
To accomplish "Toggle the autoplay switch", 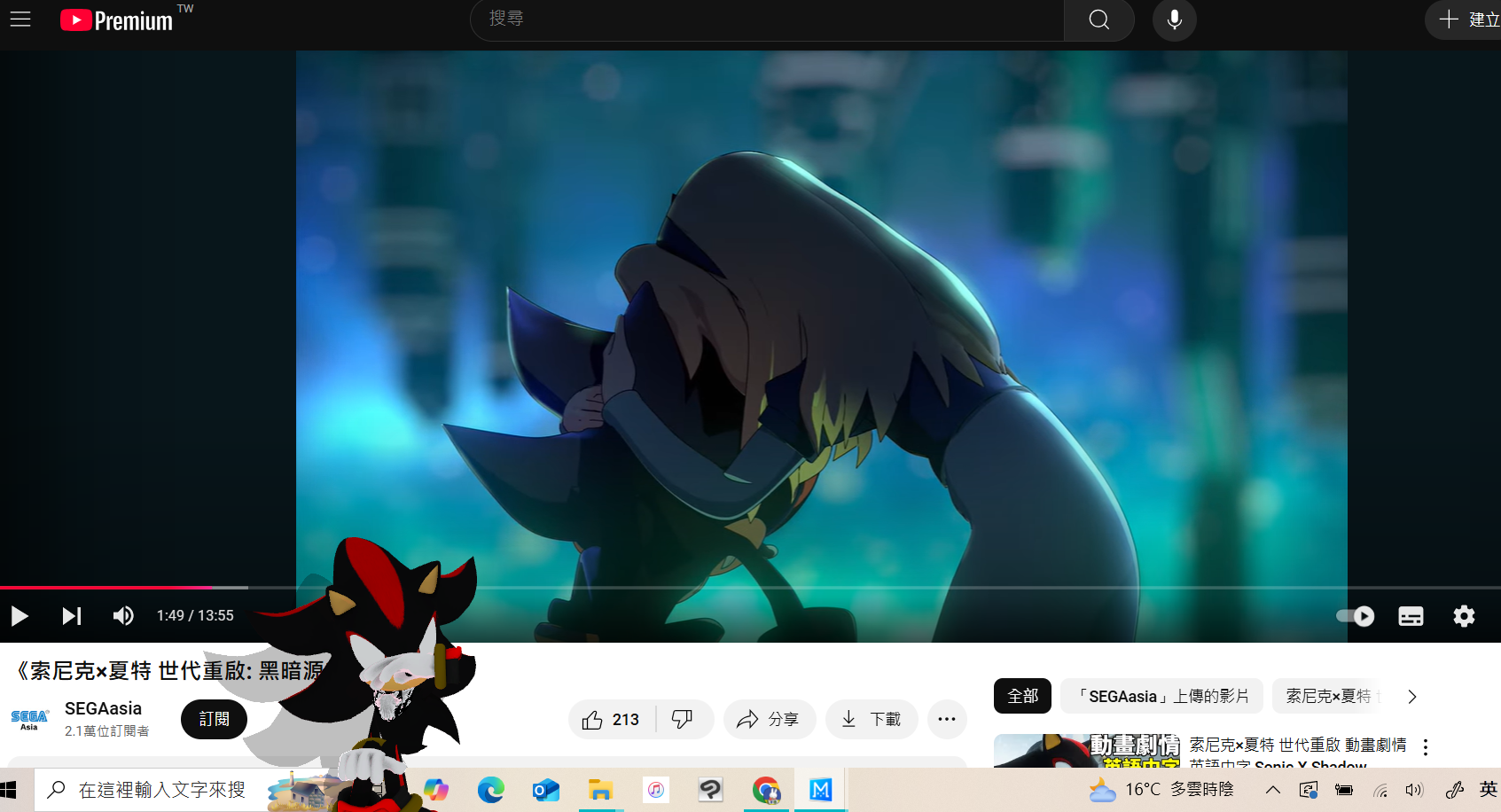I will [1356, 615].
